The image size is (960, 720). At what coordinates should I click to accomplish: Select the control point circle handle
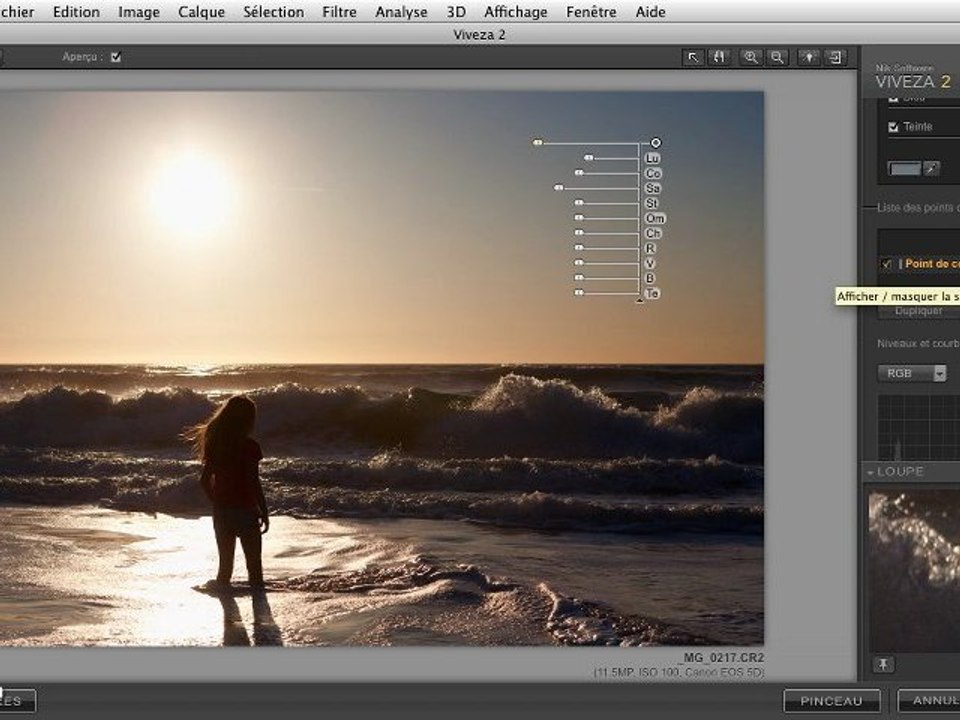pyautogui.click(x=655, y=143)
